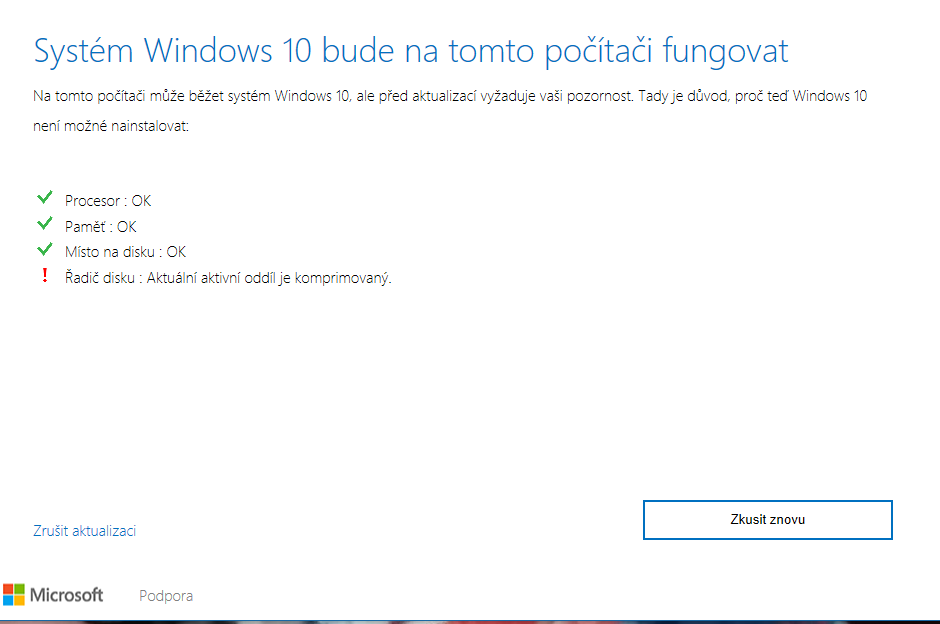Click the green checkmark beside Paměť
This screenshot has width=940, height=624.
point(44,224)
